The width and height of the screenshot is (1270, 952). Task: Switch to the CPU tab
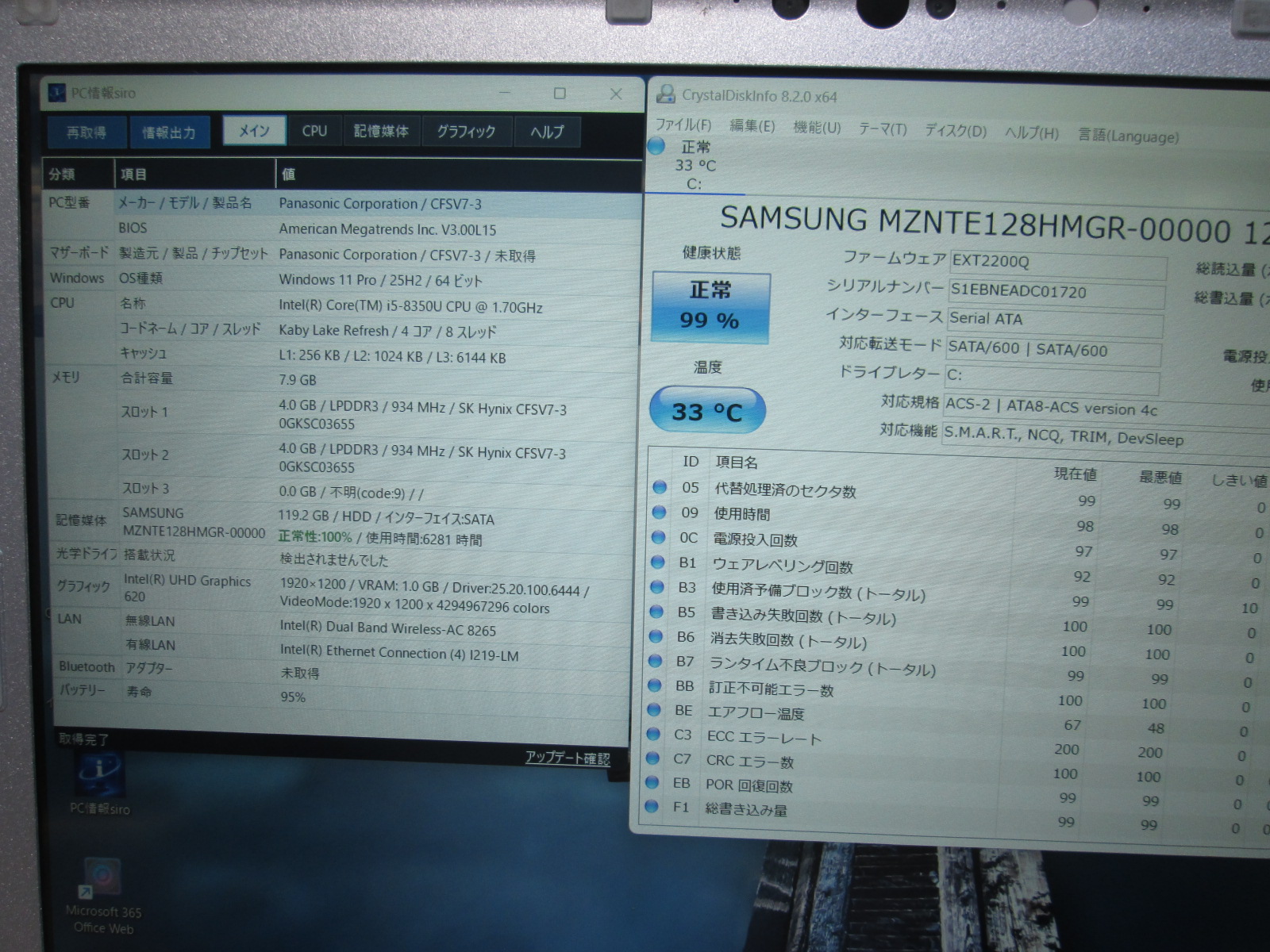[314, 131]
